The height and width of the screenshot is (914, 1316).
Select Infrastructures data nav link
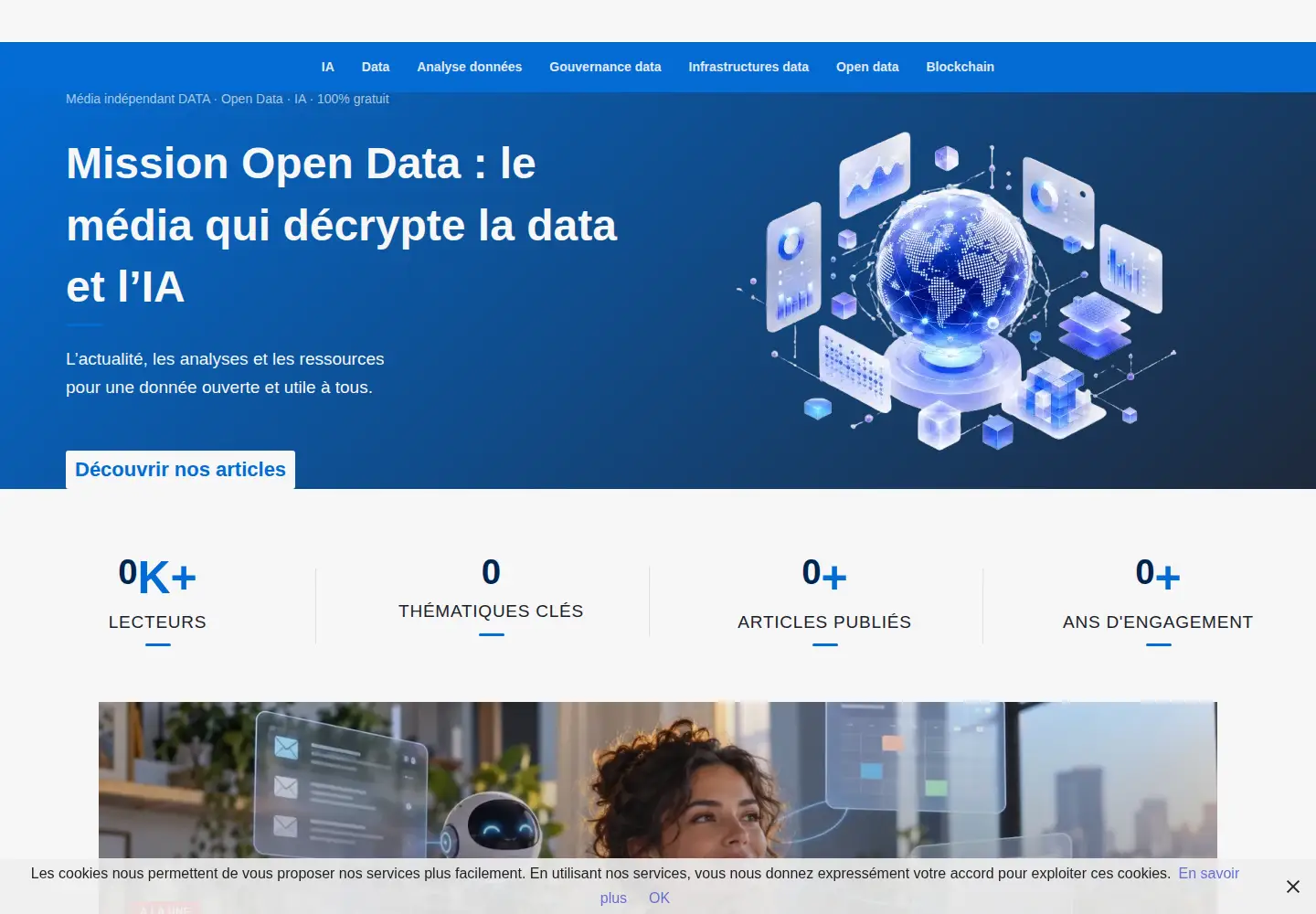[748, 67]
